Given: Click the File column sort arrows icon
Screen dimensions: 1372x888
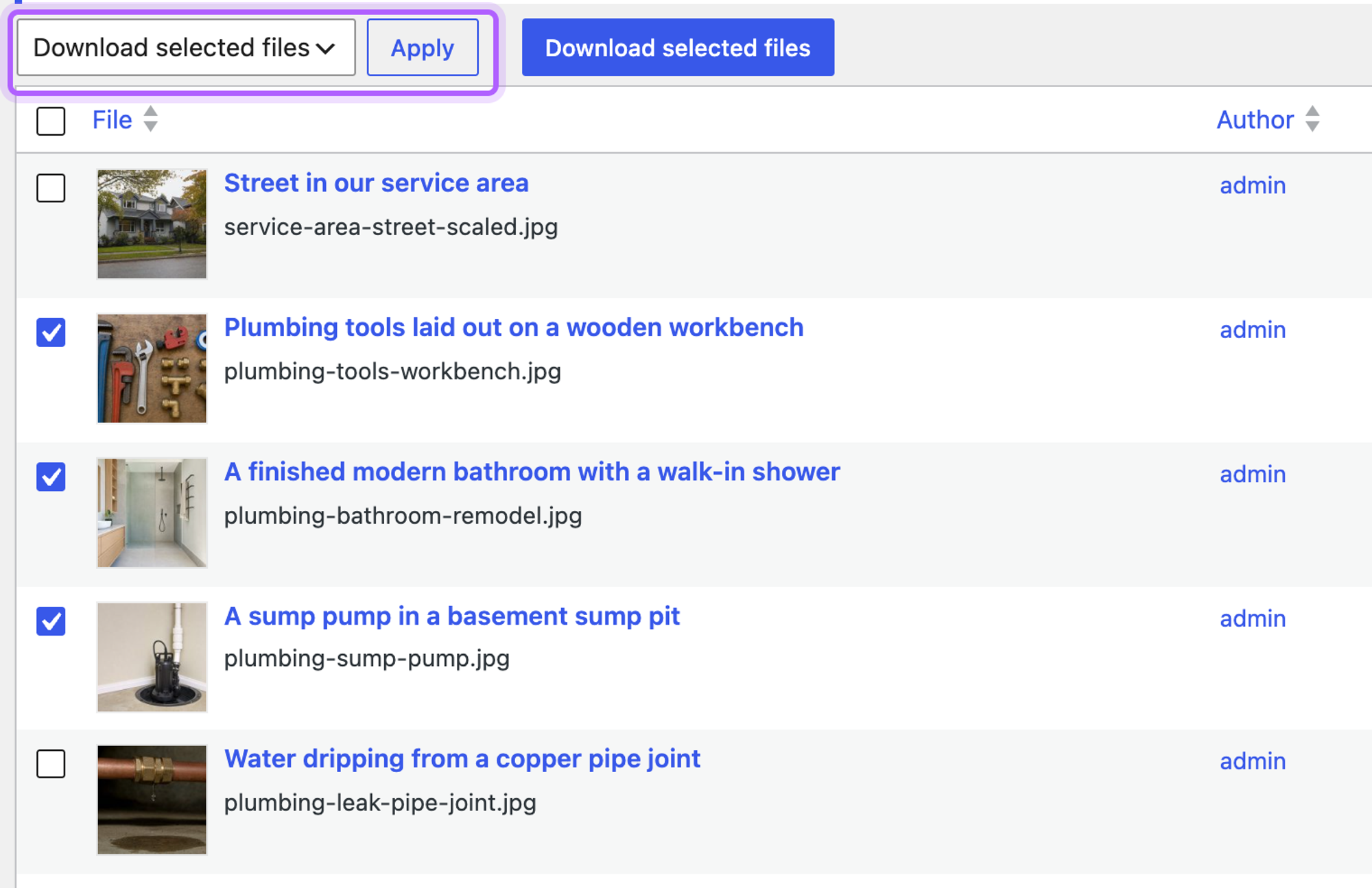Looking at the screenshot, I should point(150,119).
